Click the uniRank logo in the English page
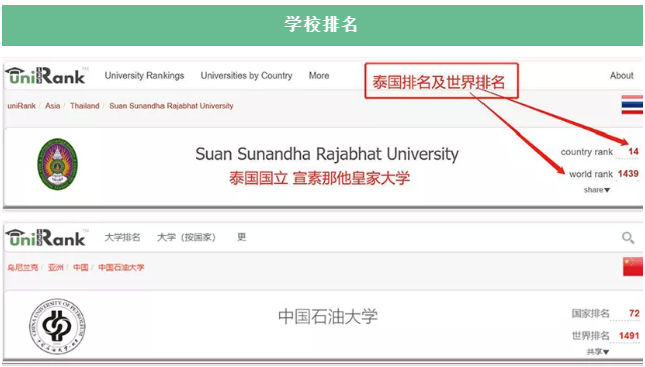The image size is (645, 367). click(x=46, y=76)
